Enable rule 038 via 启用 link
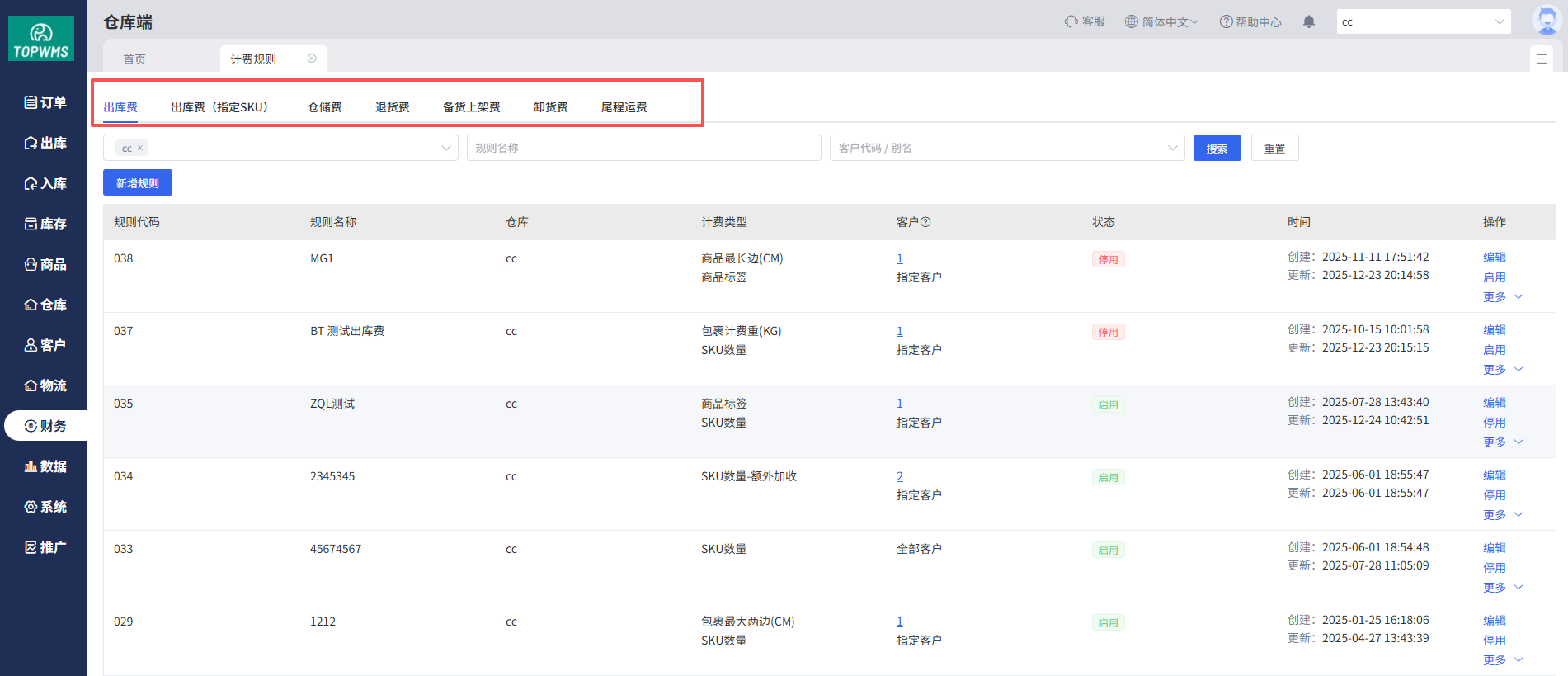Screen dimensions: 1568x676 coord(1494,277)
